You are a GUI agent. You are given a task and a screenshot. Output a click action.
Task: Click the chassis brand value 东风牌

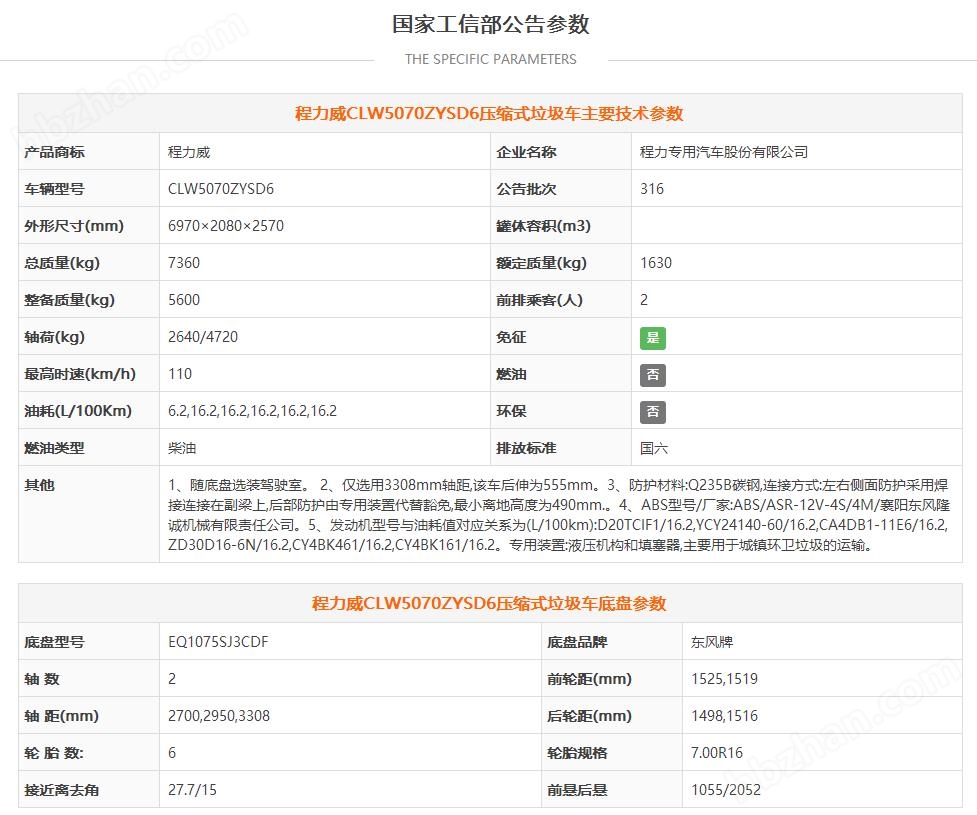pos(712,642)
